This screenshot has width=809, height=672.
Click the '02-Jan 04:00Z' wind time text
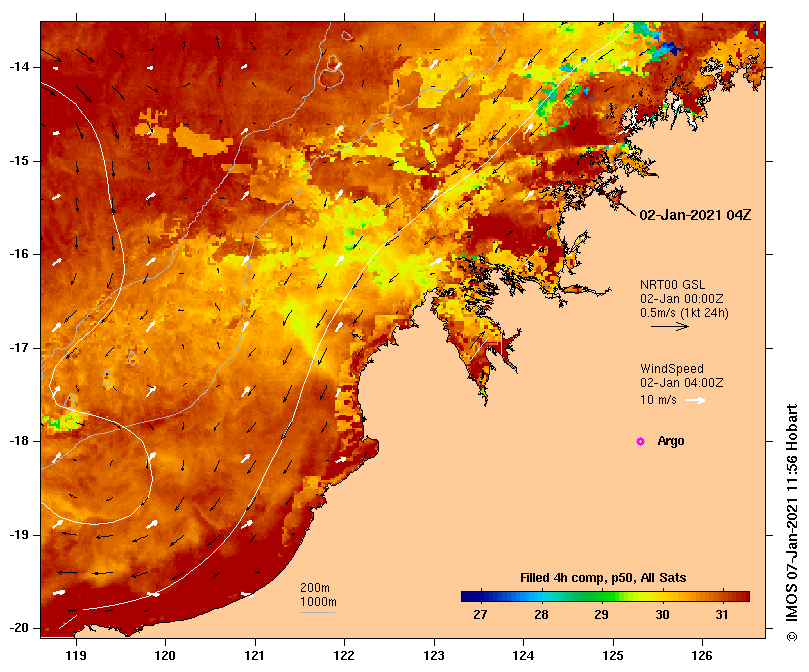click(x=682, y=383)
